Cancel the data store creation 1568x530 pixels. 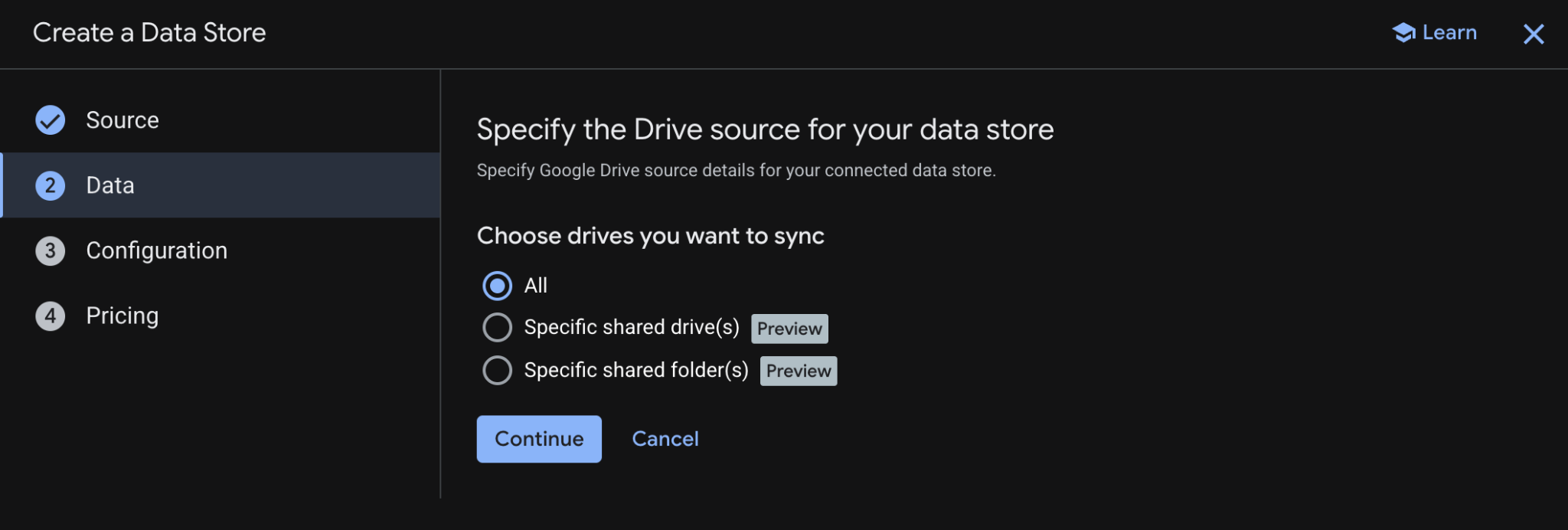pyautogui.click(x=665, y=439)
